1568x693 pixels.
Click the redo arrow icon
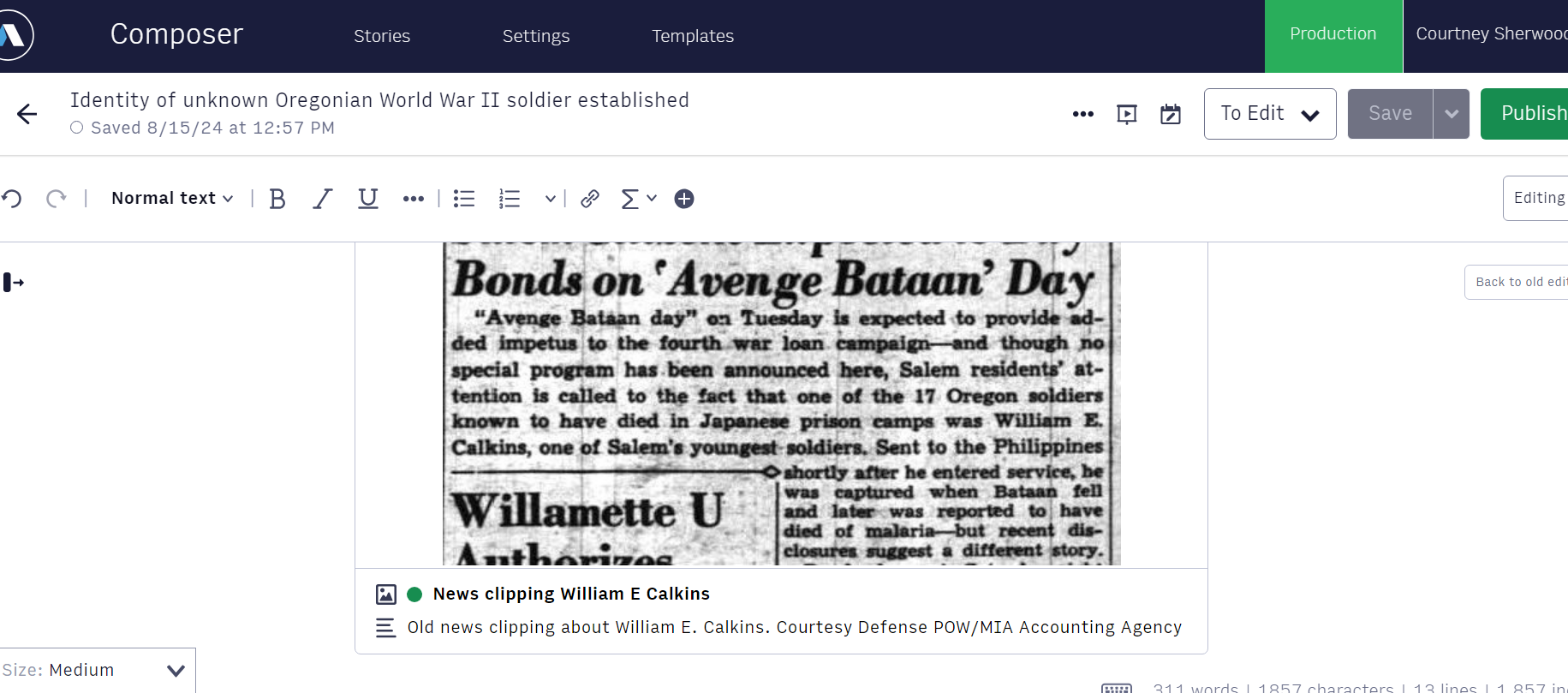pos(57,199)
